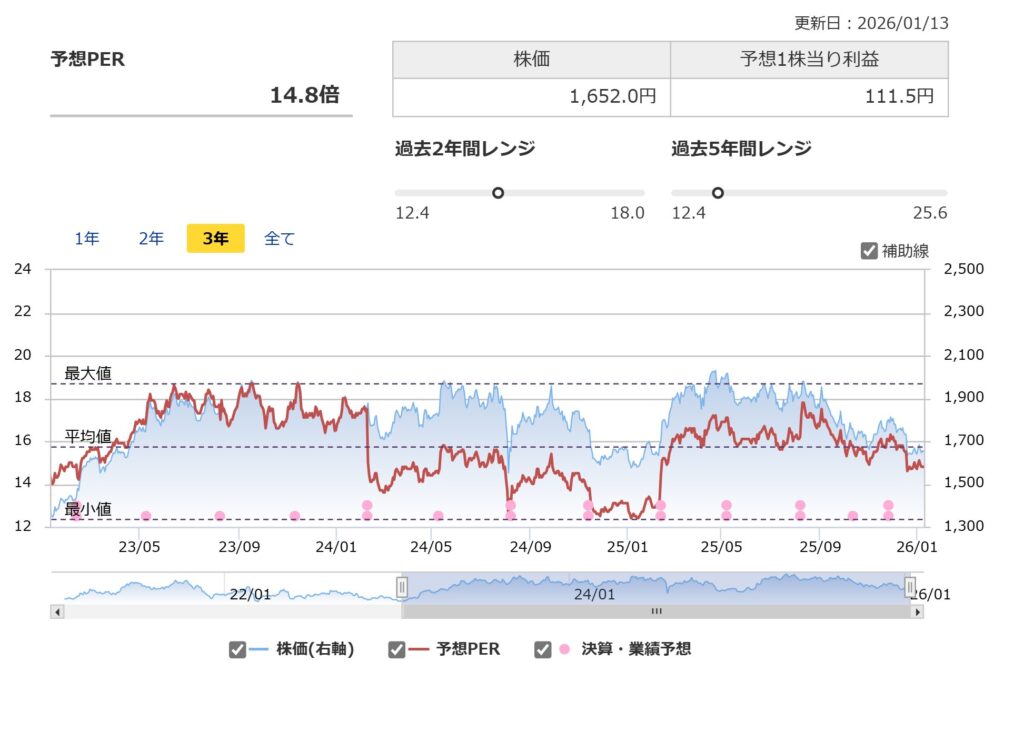Screen dimensions: 1024x730
Task: Click the pink dot near 23/05
Action: coord(145,516)
